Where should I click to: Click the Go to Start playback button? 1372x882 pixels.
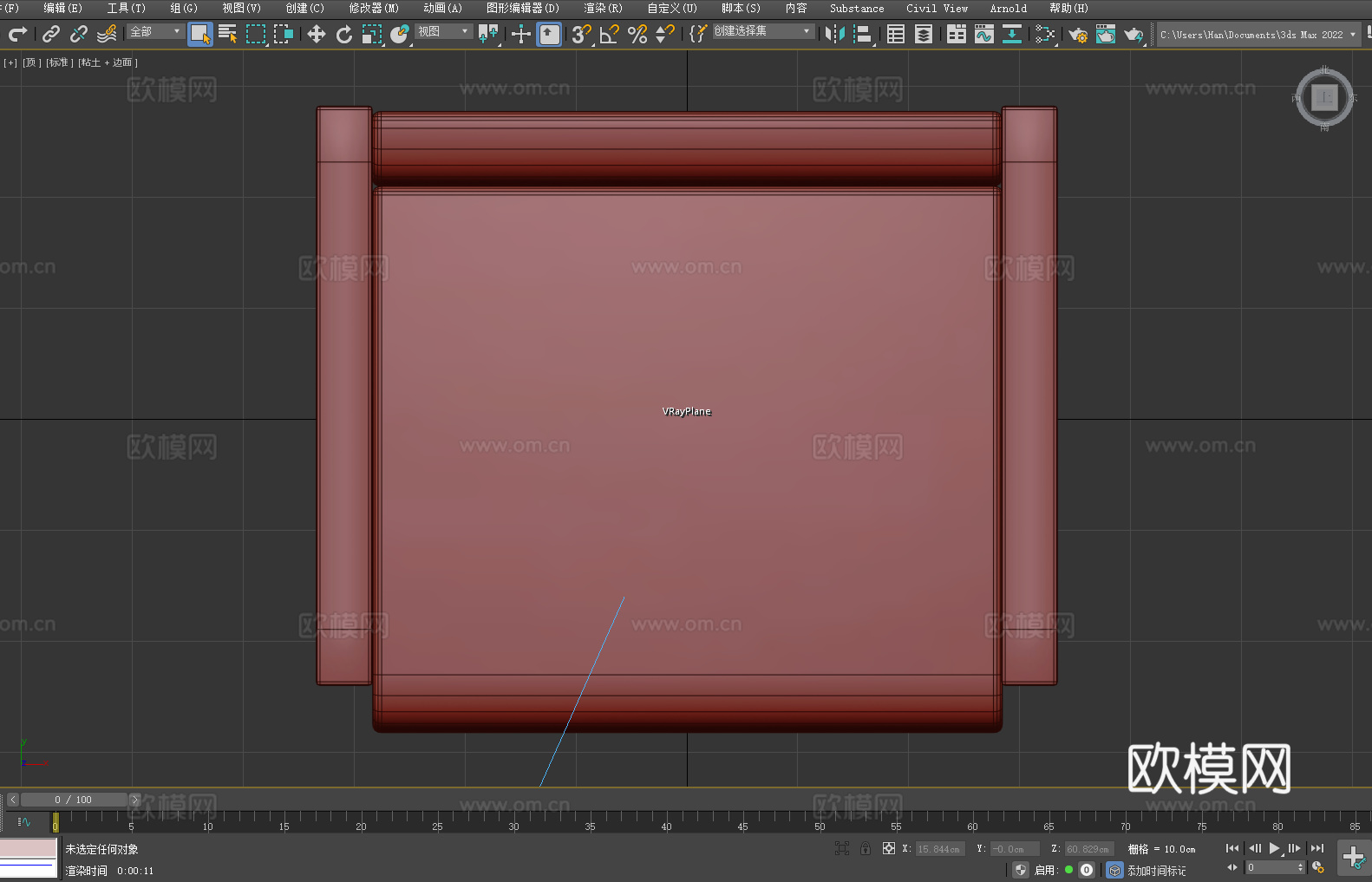tap(1232, 848)
